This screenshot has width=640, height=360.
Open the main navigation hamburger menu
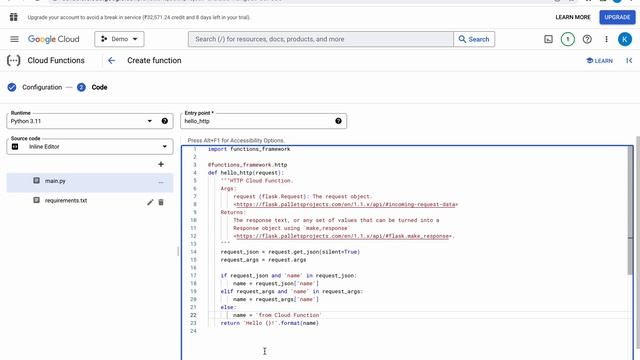[14, 39]
